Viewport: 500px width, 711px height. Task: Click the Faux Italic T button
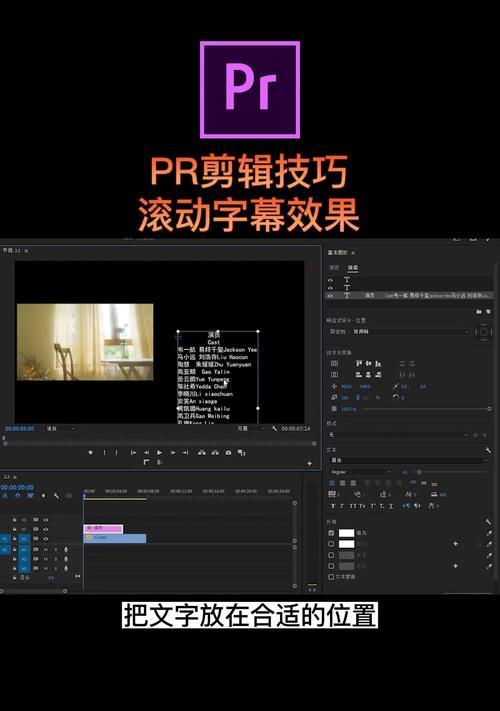click(x=342, y=506)
